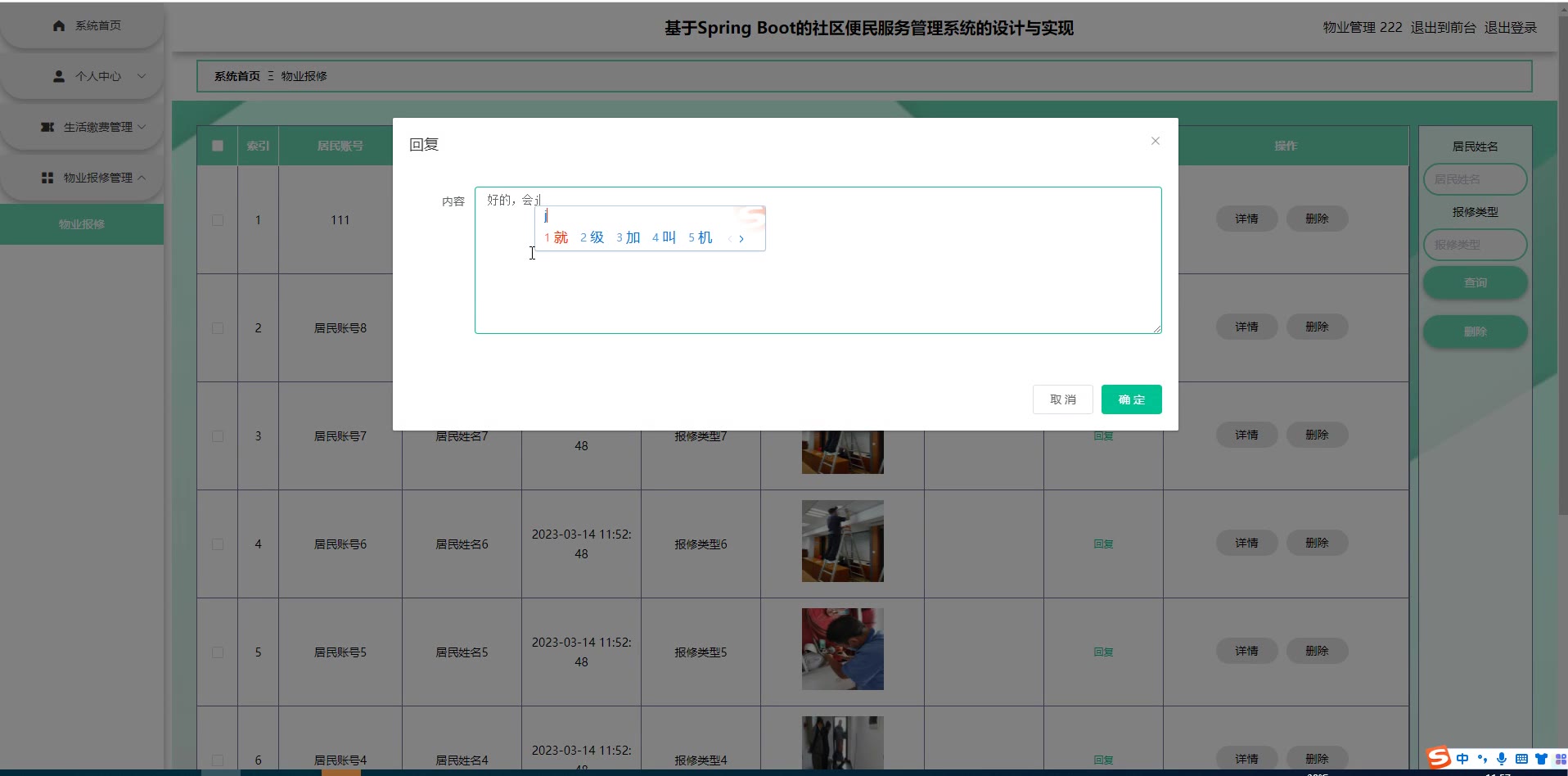This screenshot has height=776, width=1568.
Task: Focus the 报修类型 search field
Action: (1475, 245)
